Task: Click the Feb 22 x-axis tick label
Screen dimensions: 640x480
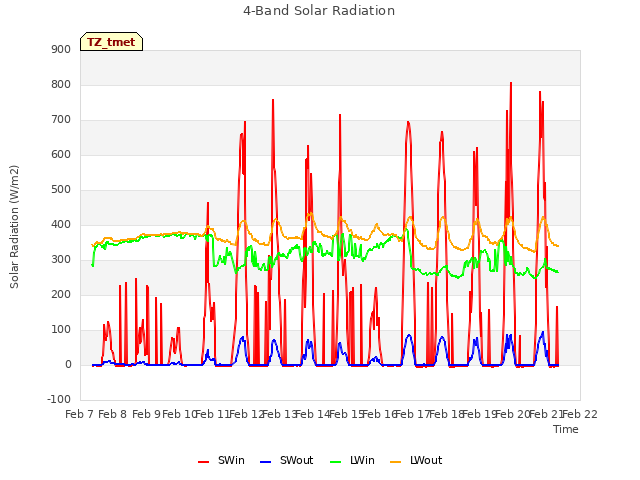Action: 580,414
